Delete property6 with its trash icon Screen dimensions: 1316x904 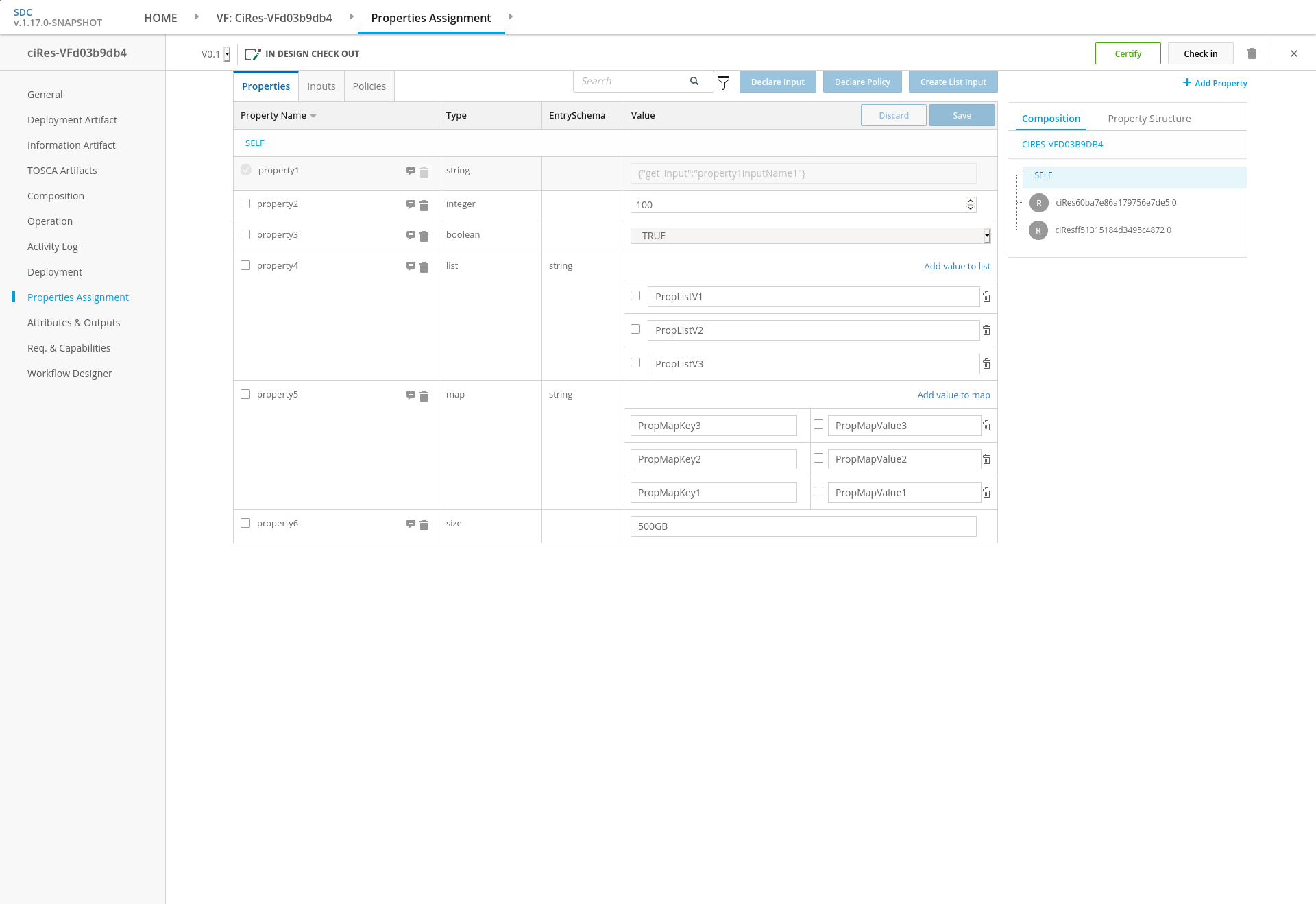[424, 524]
